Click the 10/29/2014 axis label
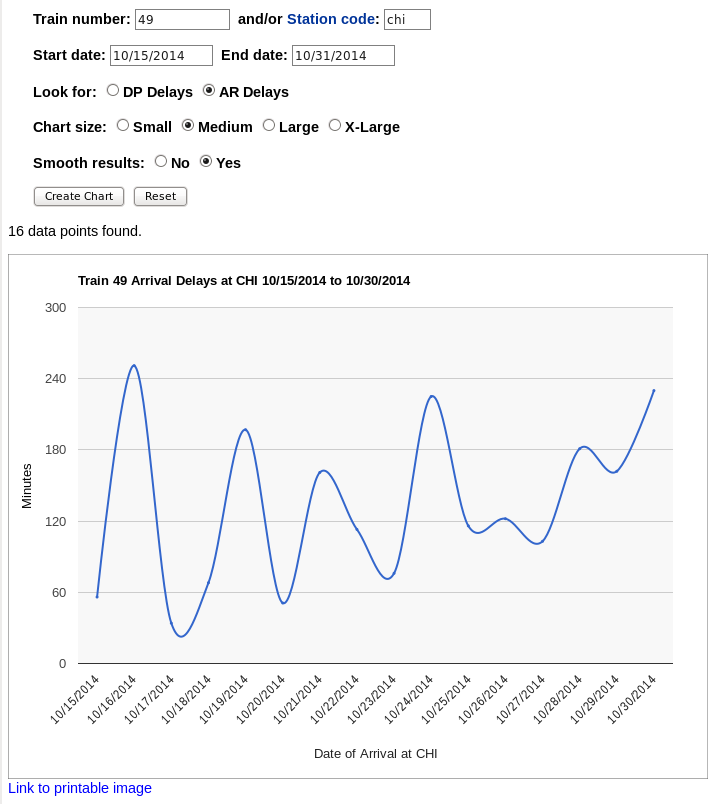Viewport: 722px width, 804px height. (x=594, y=699)
